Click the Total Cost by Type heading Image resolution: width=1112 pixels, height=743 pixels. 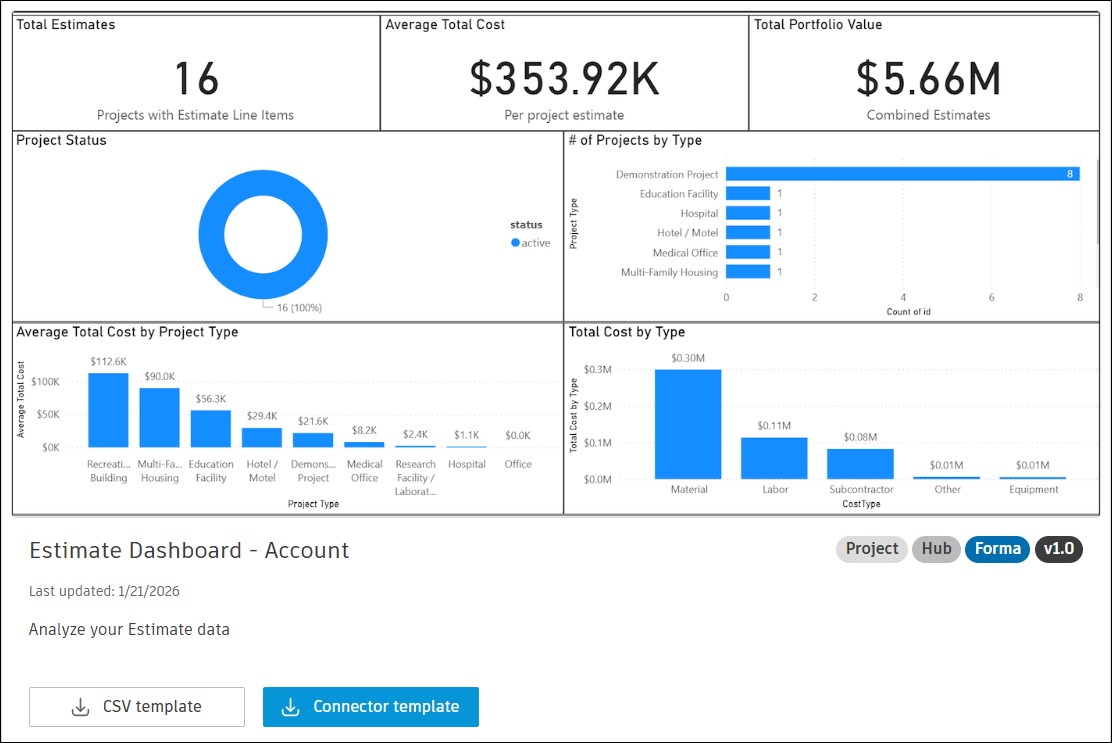click(x=627, y=332)
